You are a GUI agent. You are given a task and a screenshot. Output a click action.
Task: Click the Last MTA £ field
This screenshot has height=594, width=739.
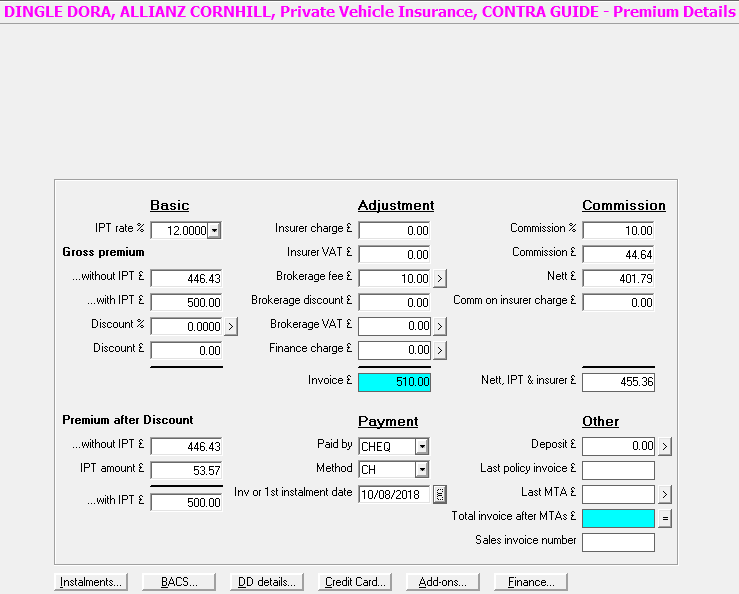point(618,494)
